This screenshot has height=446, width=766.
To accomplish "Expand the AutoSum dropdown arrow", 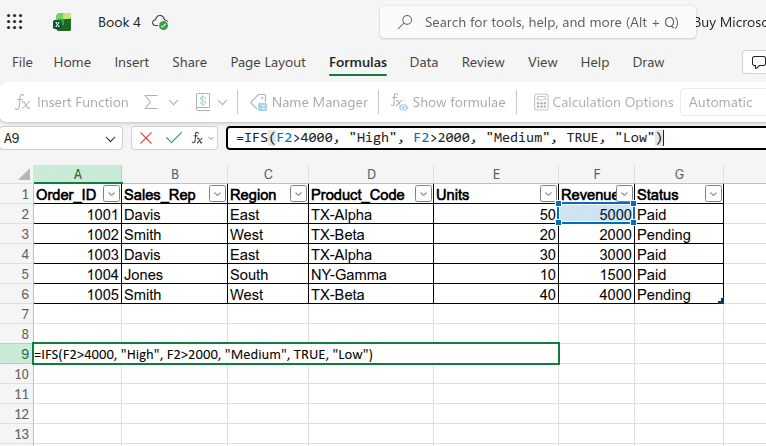I will [x=173, y=102].
